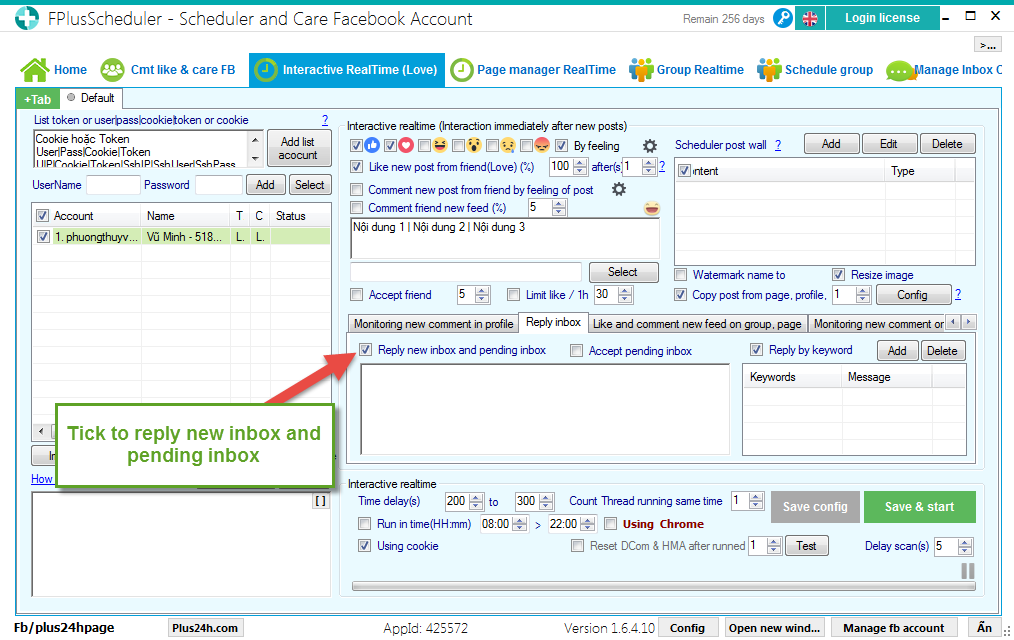Image resolution: width=1014 pixels, height=640 pixels.
Task: Click the Group Realtime people icon
Action: pos(641,70)
